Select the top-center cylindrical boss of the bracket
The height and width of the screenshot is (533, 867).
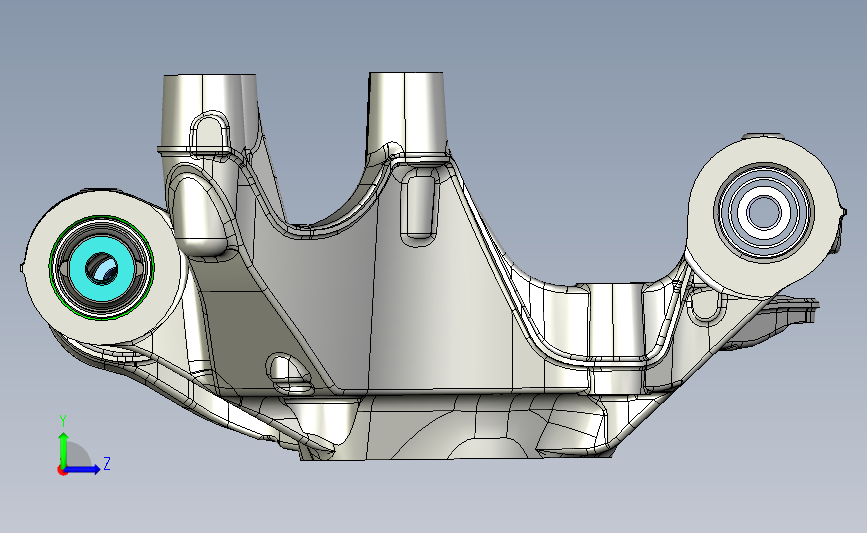click(x=406, y=113)
